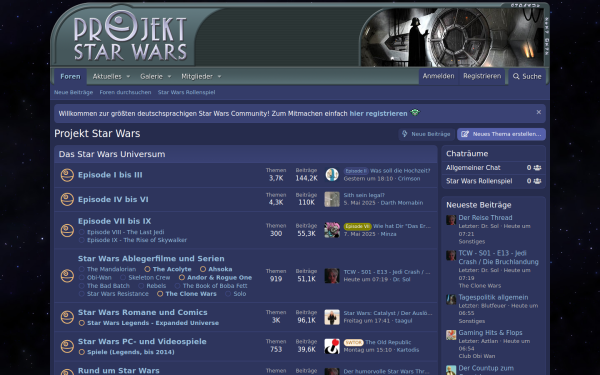600x375 pixels.
Task: Open the Episode I bis III forum
Action: [x=110, y=175]
